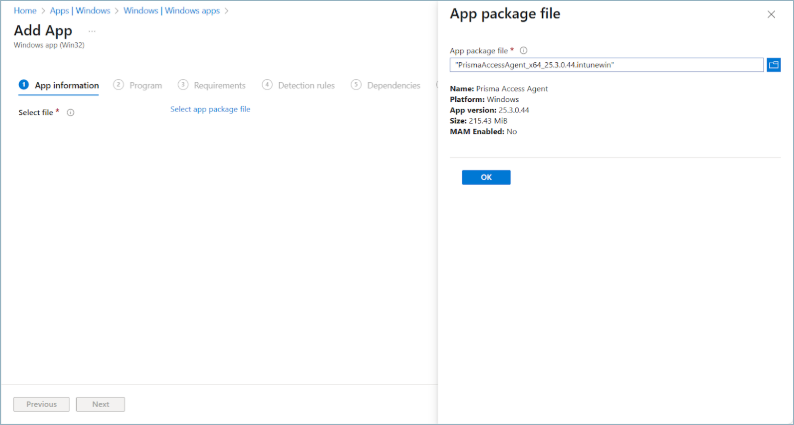Click the Add App page title
This screenshot has height=425, width=794.
pyautogui.click(x=43, y=30)
